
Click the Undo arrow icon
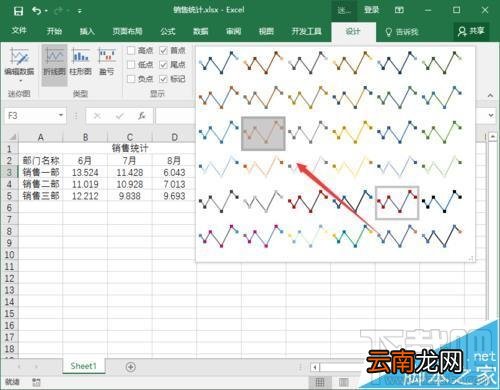(36, 11)
